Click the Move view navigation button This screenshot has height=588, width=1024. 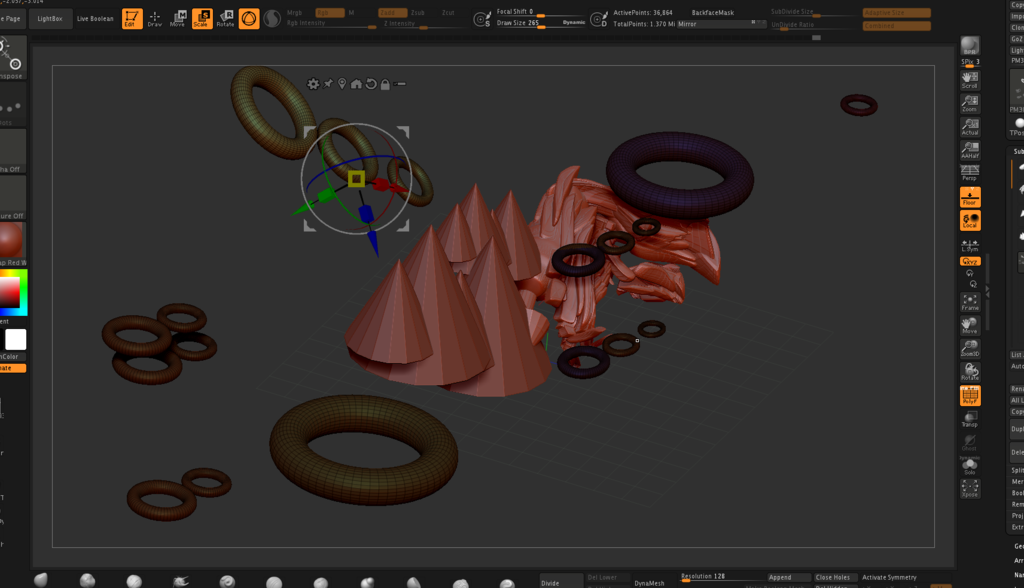pyautogui.click(x=970, y=325)
